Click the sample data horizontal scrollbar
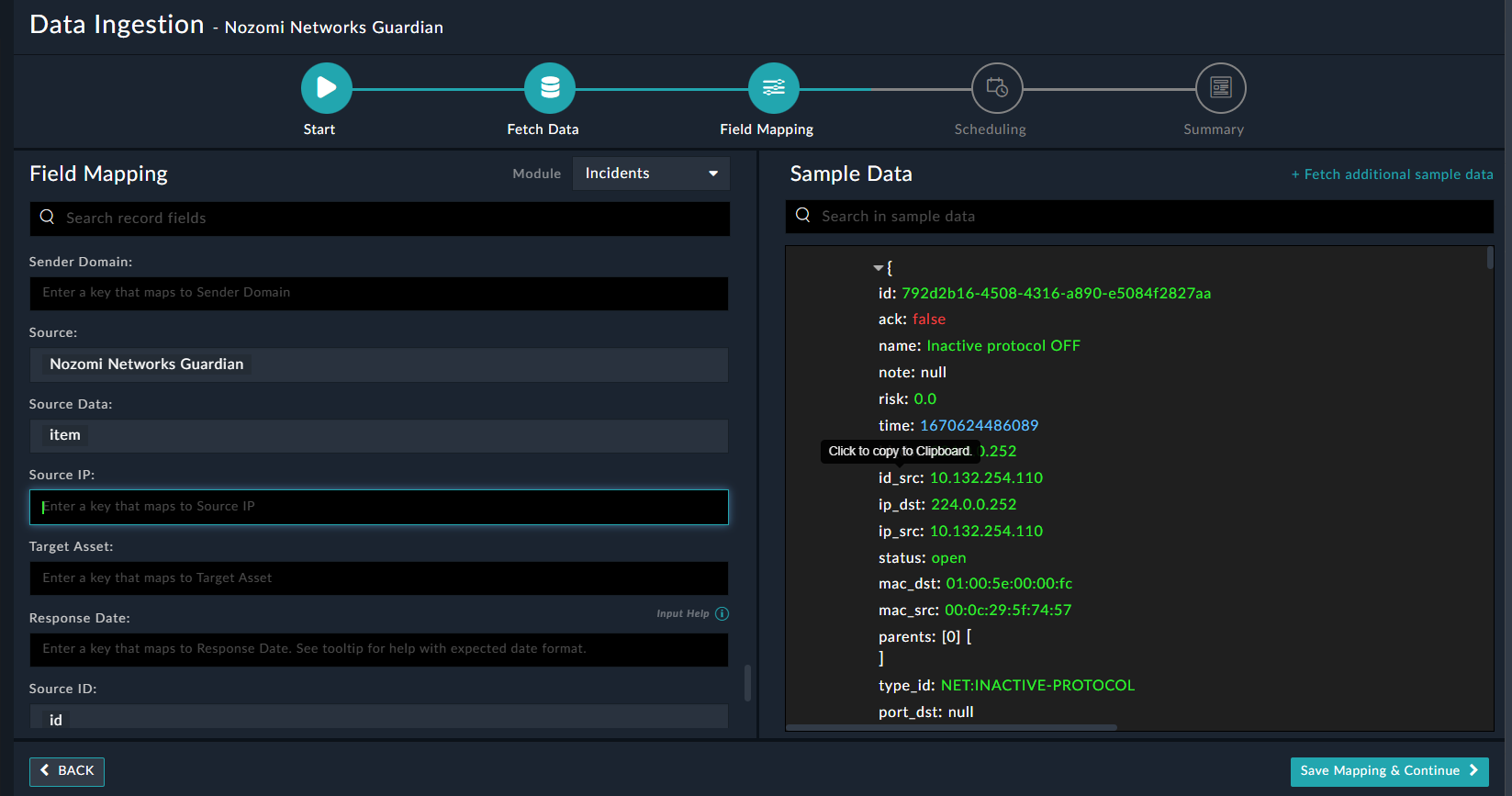 point(951,727)
